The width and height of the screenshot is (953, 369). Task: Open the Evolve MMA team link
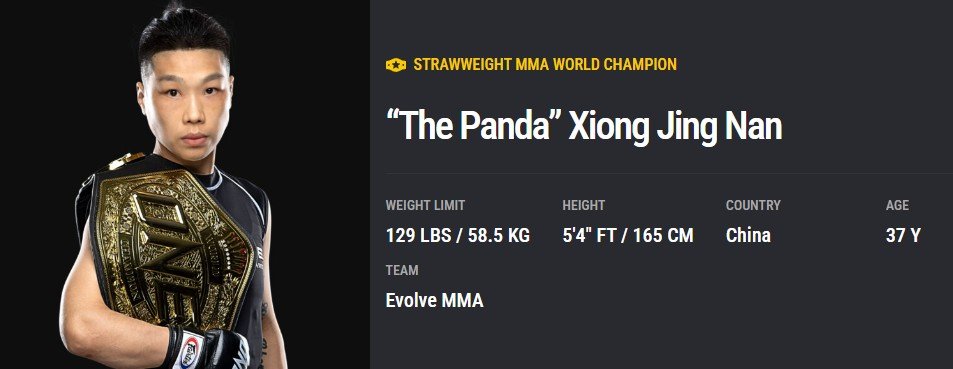(x=435, y=300)
